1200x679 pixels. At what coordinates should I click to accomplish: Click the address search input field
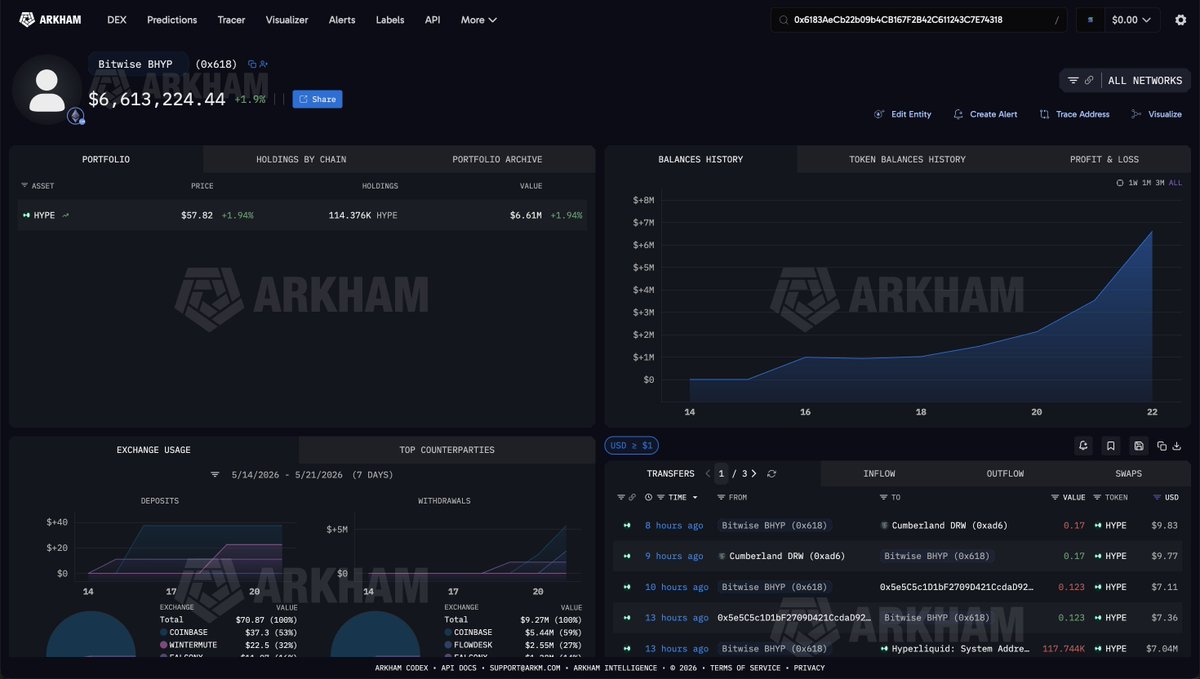(920, 19)
